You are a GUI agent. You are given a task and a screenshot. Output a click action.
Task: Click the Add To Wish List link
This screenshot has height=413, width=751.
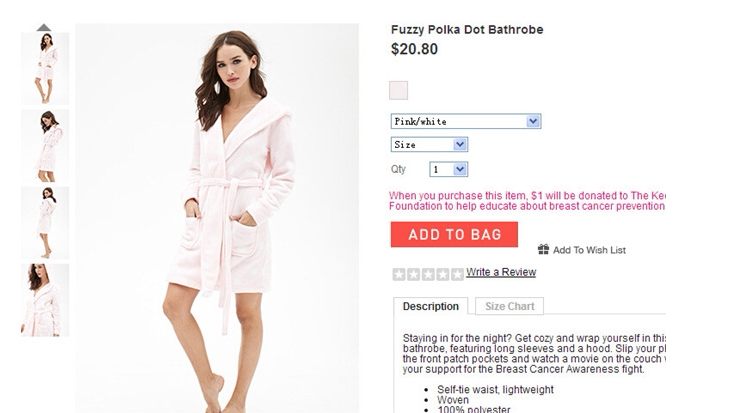coord(589,250)
